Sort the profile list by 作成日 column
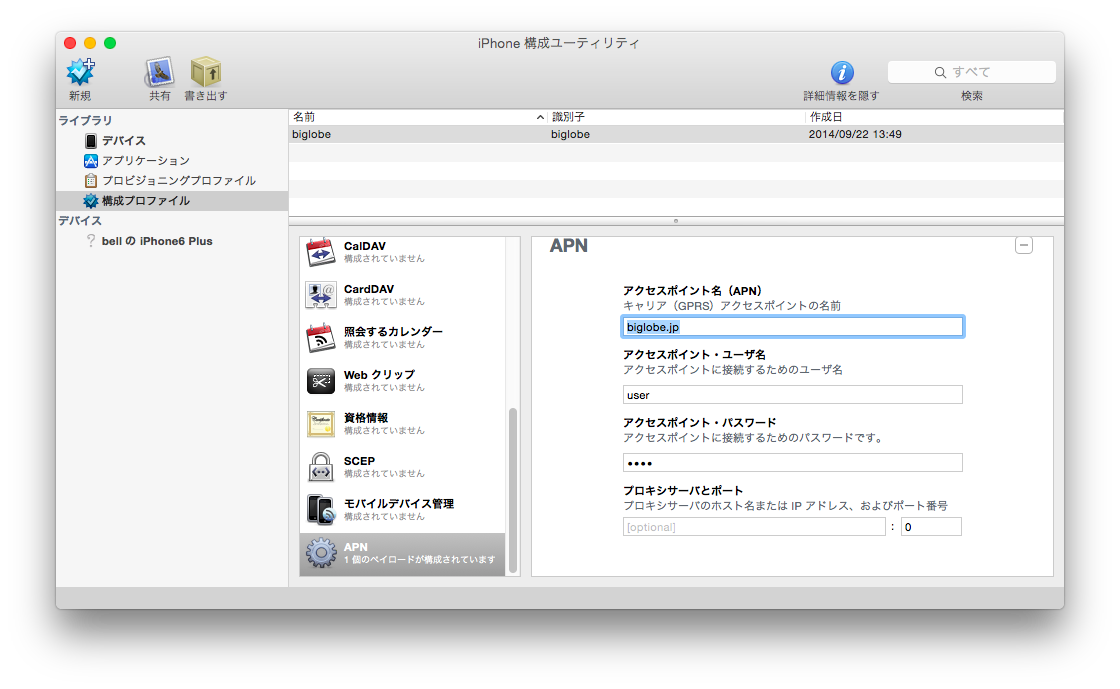 click(934, 117)
